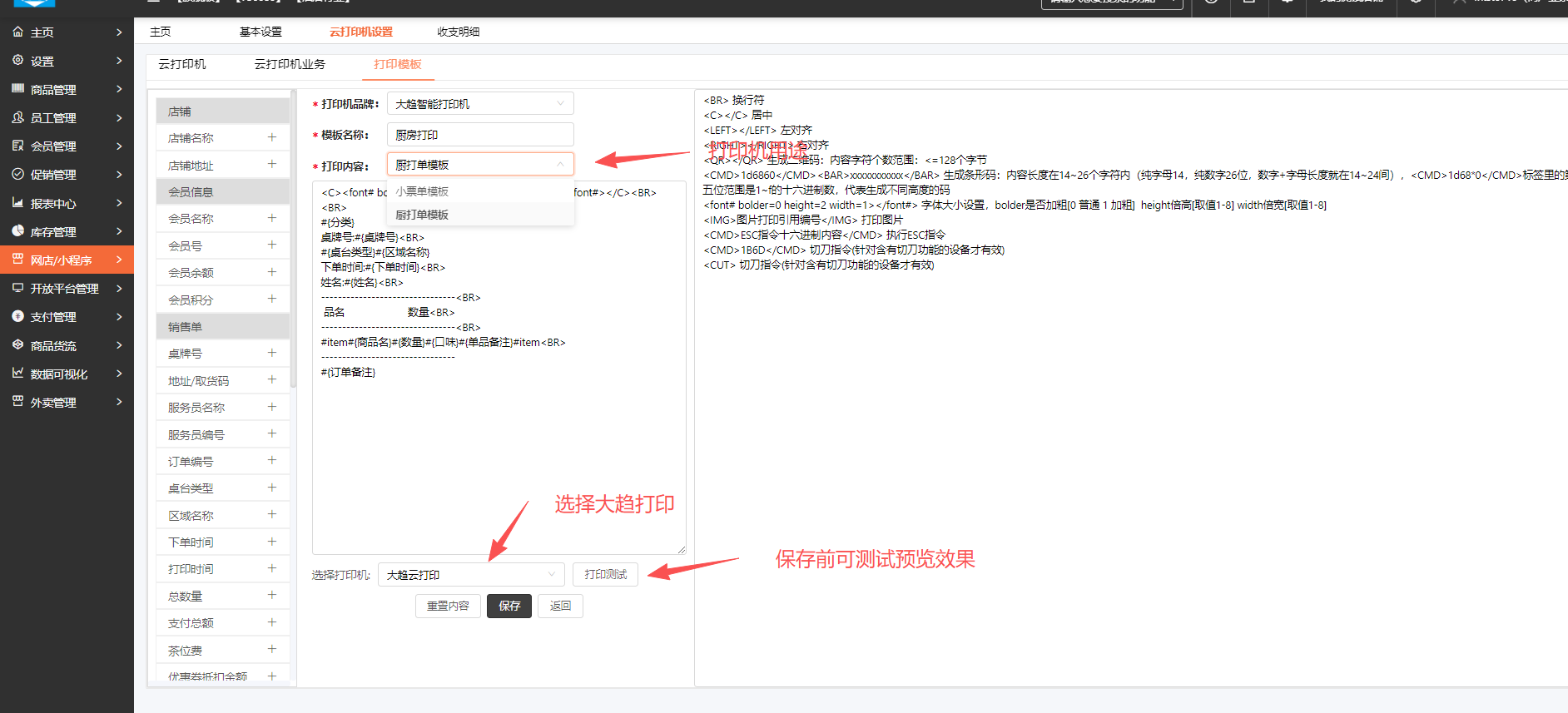Add the 会员号 field with its plus icon
Screen dimensions: 1568x713
pyautogui.click(x=271, y=245)
